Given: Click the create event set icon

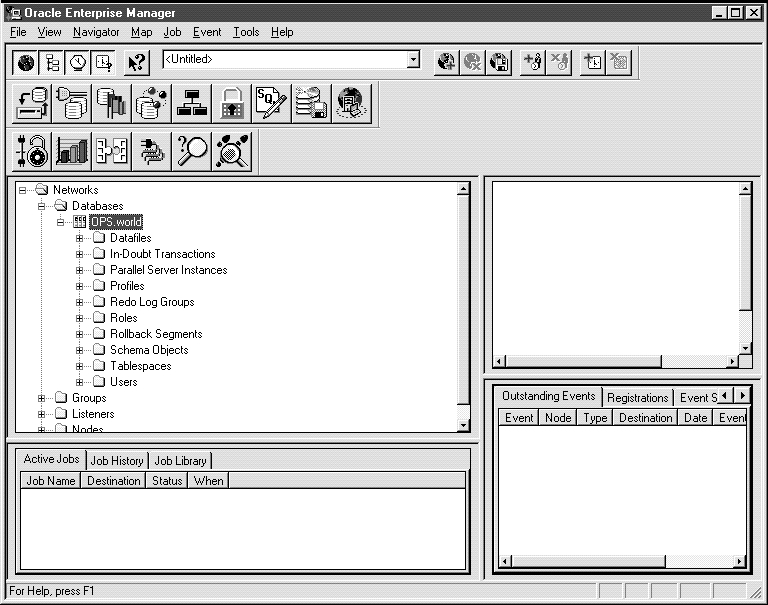Looking at the screenshot, I should (593, 62).
